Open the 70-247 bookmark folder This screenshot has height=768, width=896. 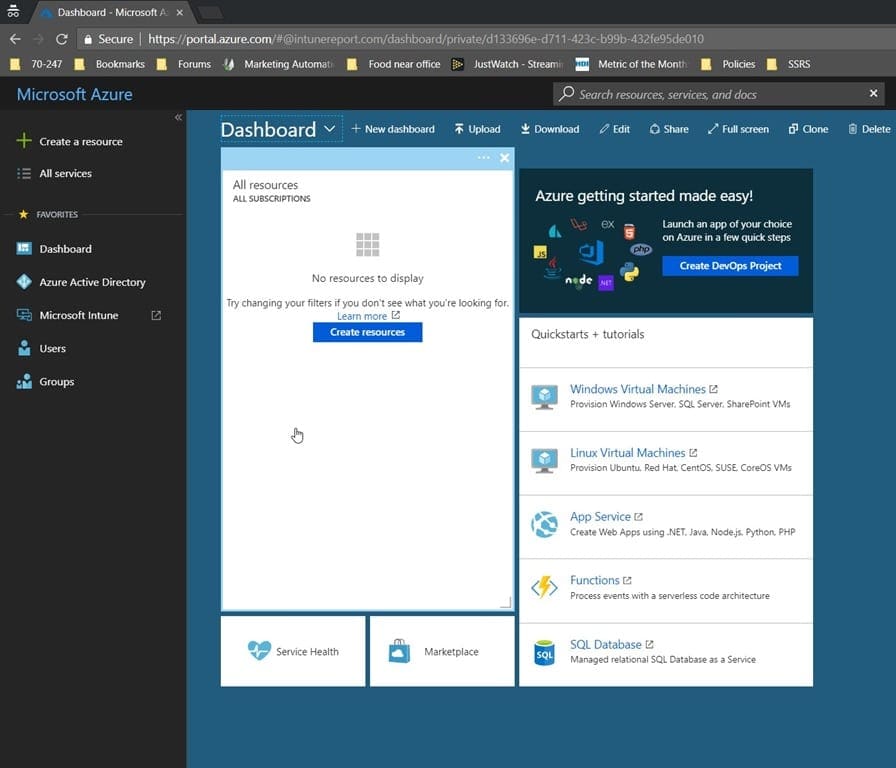pos(37,64)
